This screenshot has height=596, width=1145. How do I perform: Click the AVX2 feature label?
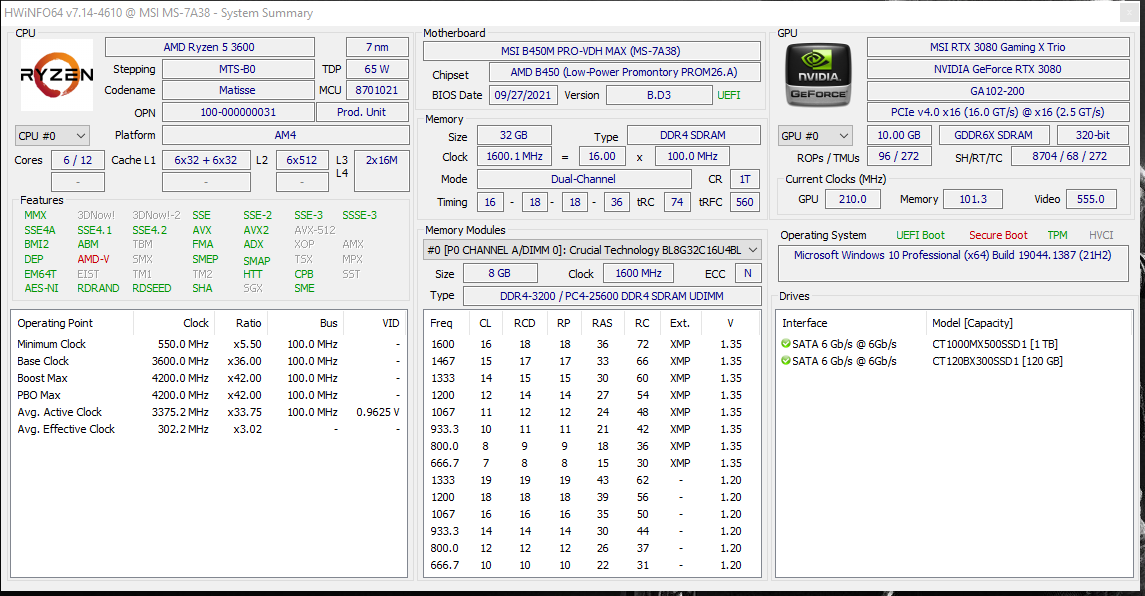pos(256,230)
